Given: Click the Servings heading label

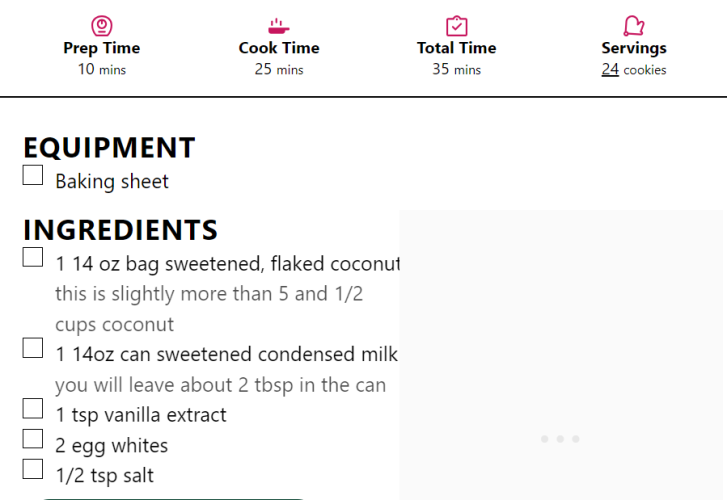Looking at the screenshot, I should pos(634,48).
